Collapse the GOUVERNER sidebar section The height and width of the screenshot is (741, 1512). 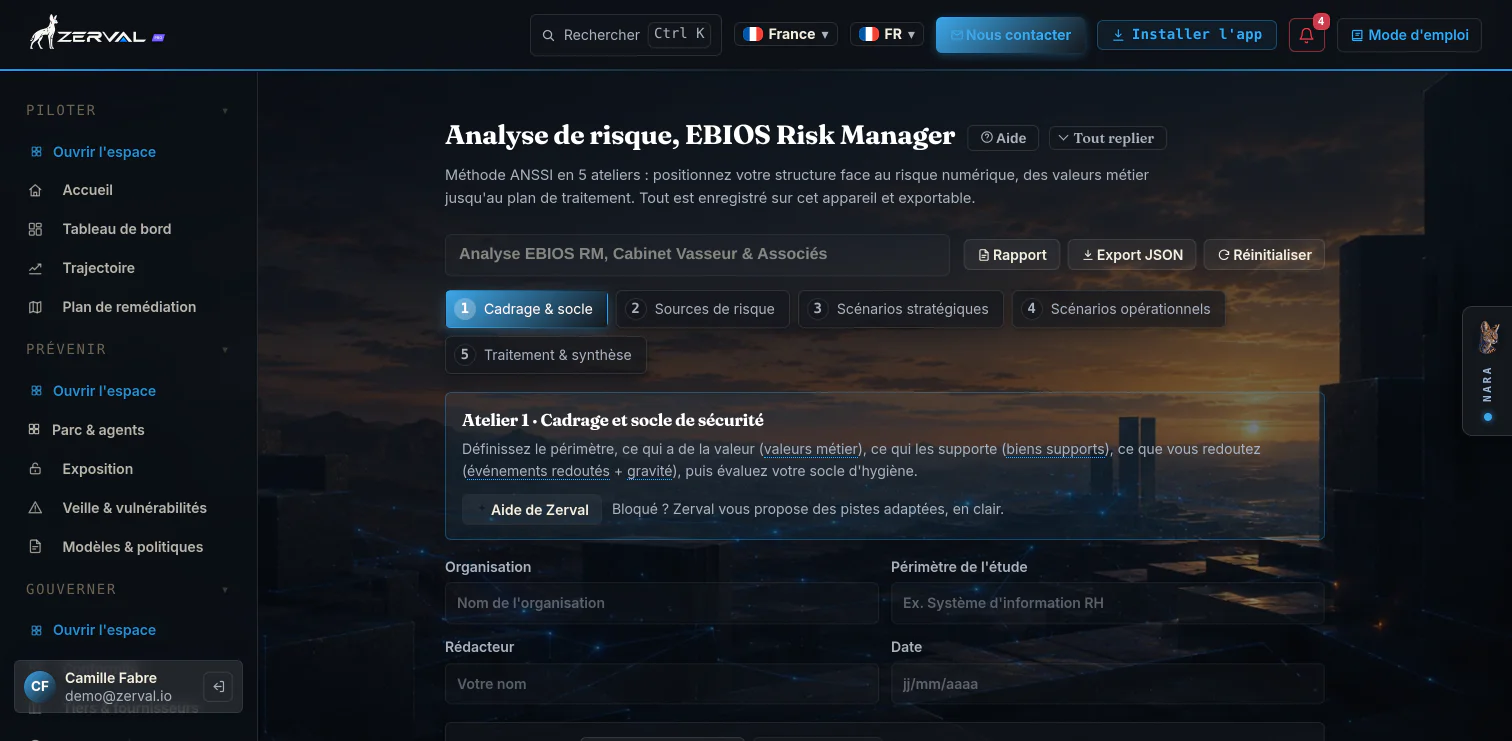[225, 590]
